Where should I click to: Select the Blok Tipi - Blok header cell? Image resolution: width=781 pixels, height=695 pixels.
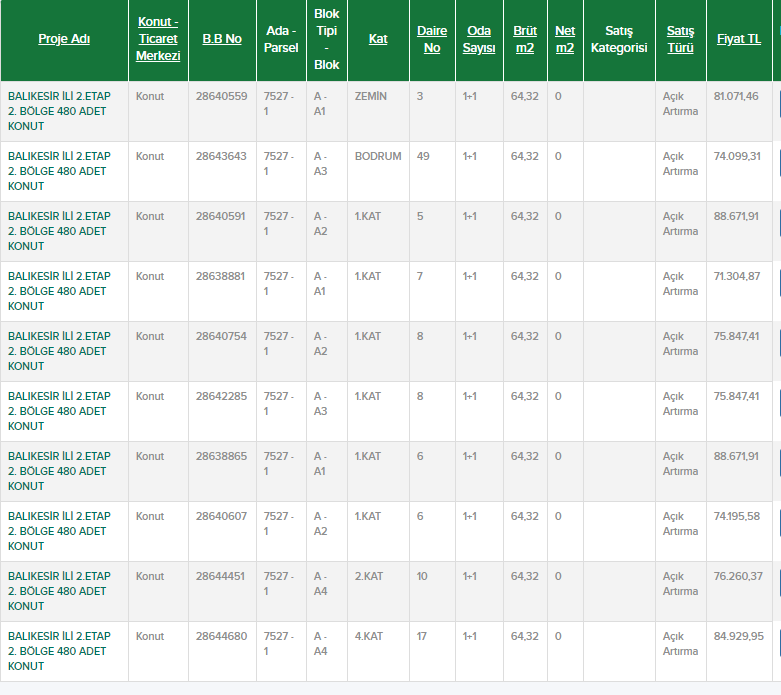point(327,39)
